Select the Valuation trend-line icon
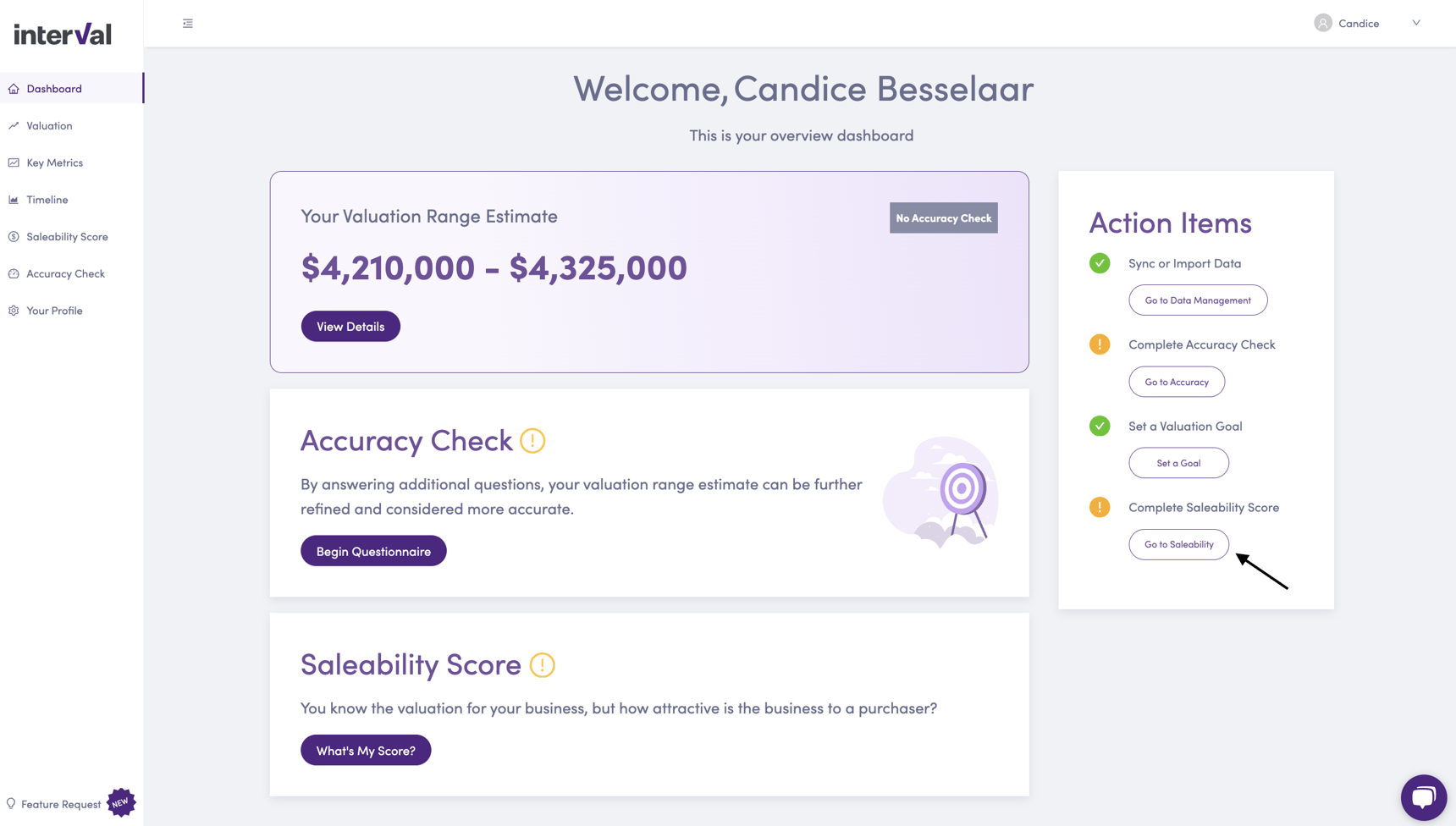Viewport: 1456px width, 826px height. click(14, 125)
